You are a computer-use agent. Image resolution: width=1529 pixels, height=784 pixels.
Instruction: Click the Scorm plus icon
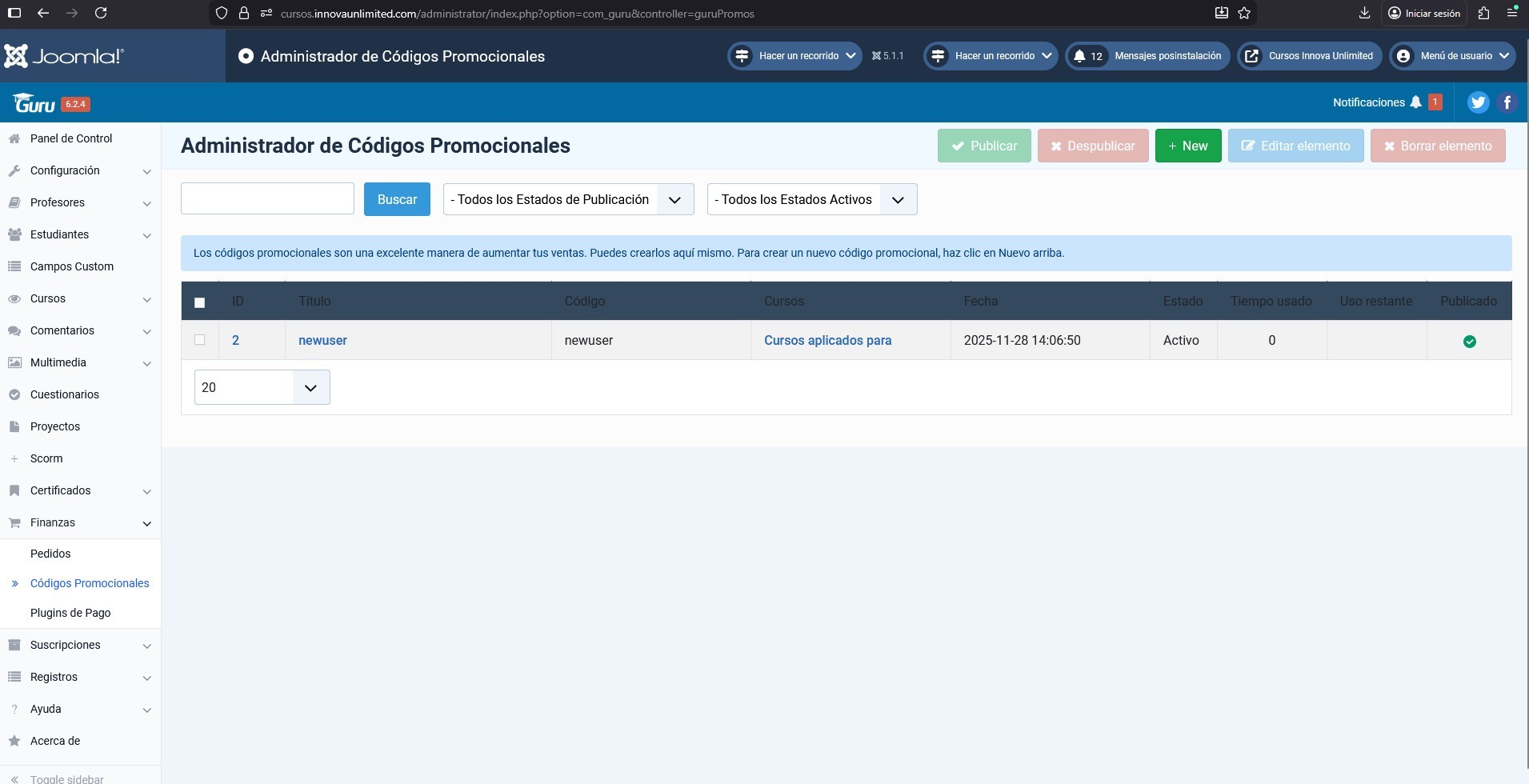pos(14,458)
